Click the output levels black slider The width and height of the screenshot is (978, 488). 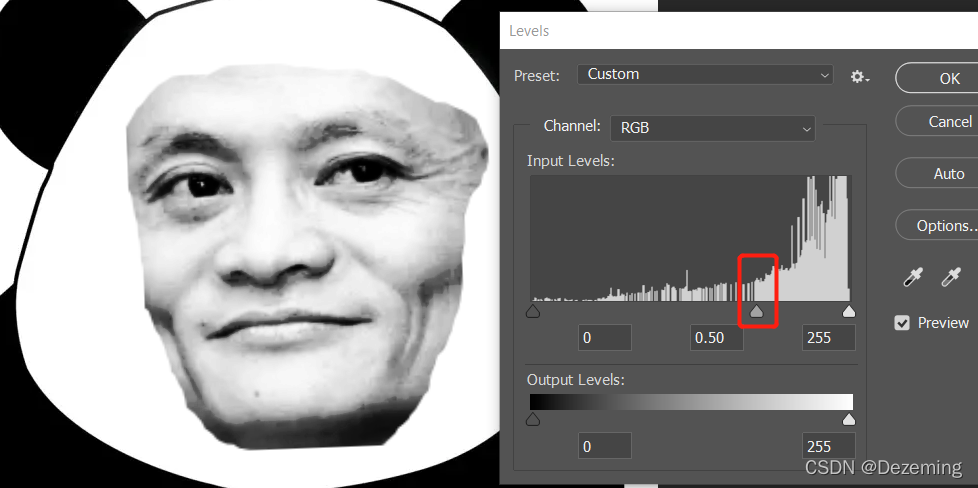(x=533, y=419)
